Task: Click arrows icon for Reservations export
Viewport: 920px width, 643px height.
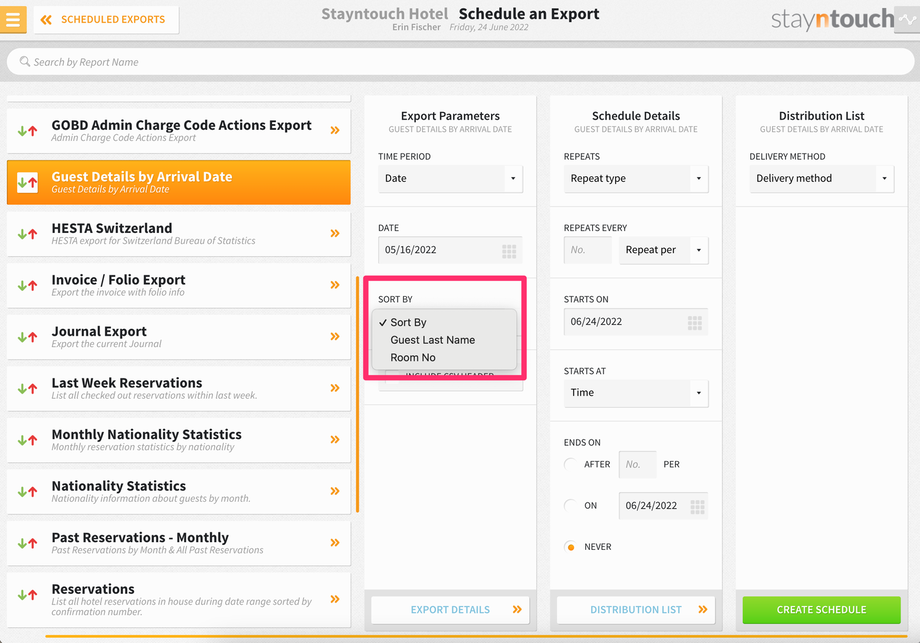Action: 28,595
